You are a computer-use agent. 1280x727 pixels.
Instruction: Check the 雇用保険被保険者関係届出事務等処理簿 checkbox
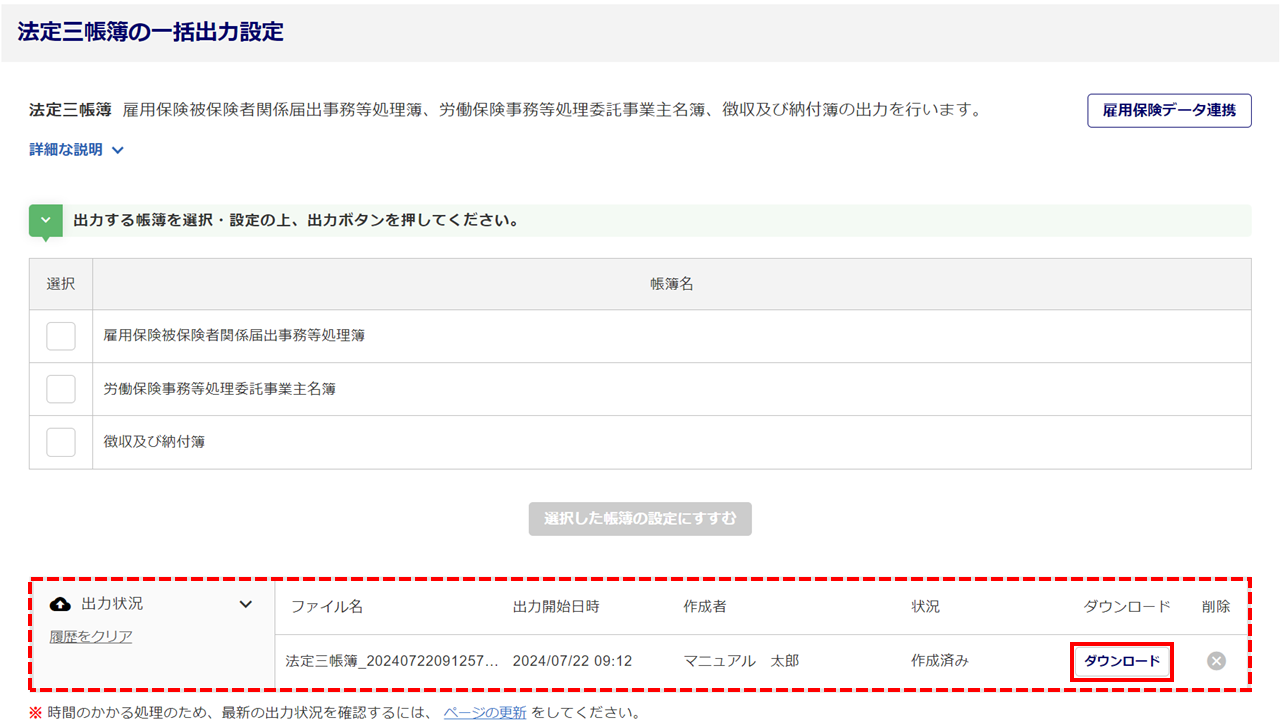(x=61, y=336)
